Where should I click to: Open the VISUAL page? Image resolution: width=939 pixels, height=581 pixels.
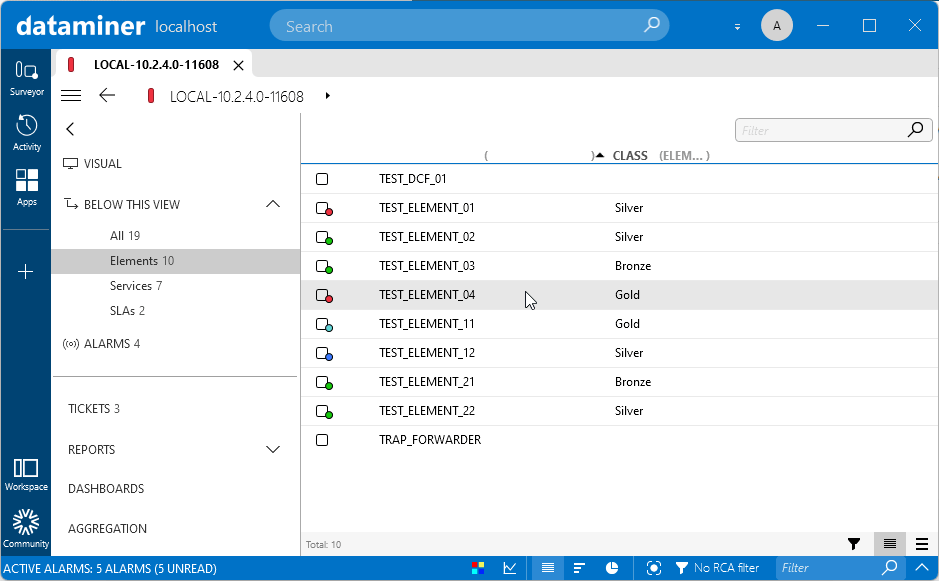[92, 164]
